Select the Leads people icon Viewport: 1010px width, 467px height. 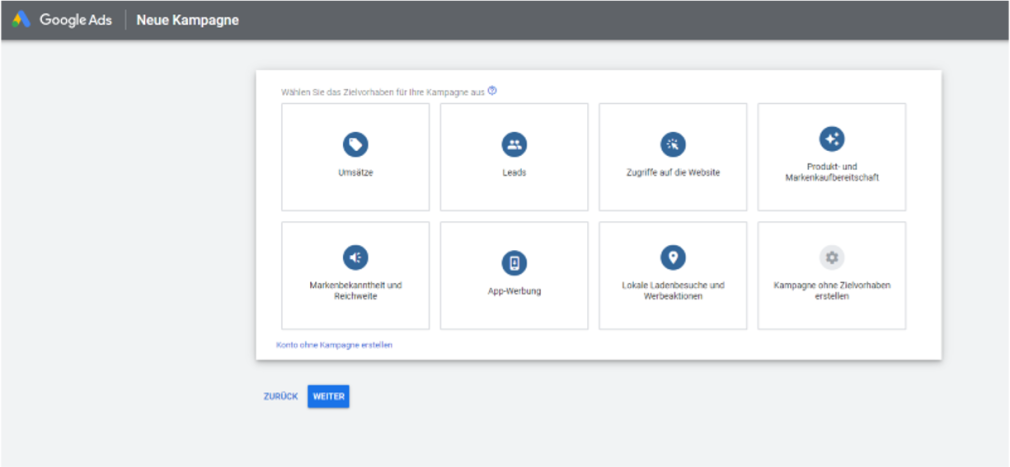point(514,144)
